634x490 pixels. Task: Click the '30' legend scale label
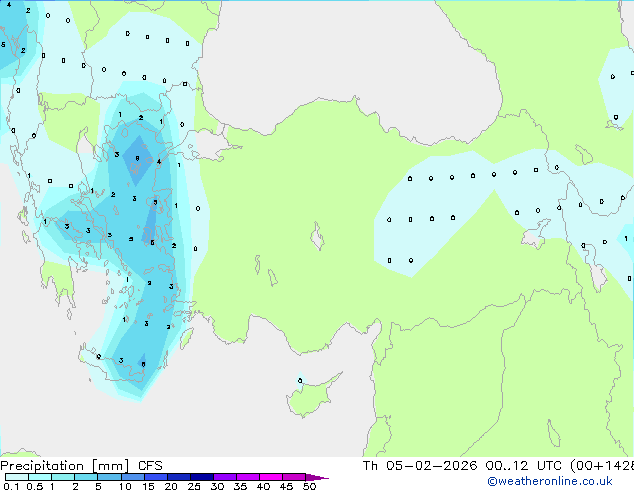pos(217,486)
